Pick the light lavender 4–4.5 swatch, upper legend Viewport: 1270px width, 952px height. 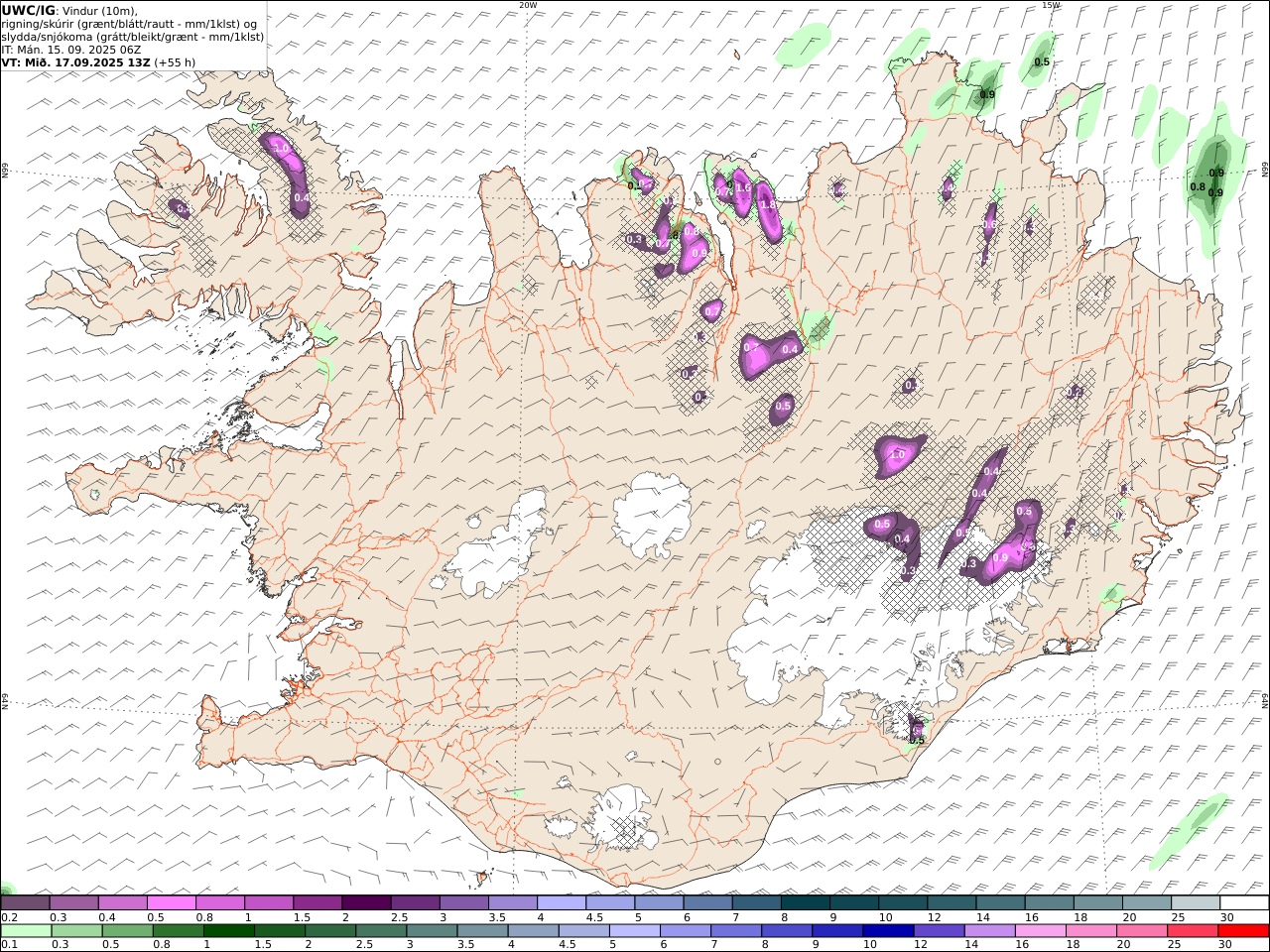561,902
